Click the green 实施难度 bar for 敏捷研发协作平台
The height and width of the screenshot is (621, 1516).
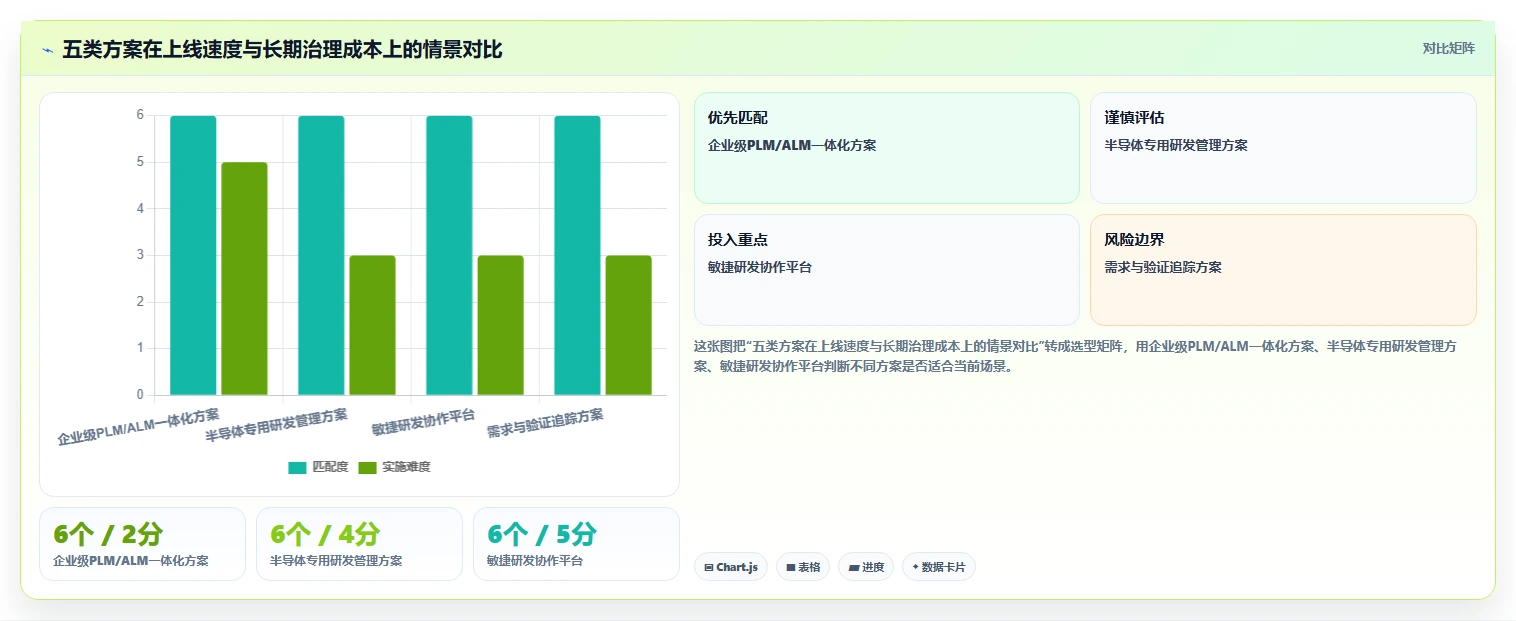click(500, 325)
